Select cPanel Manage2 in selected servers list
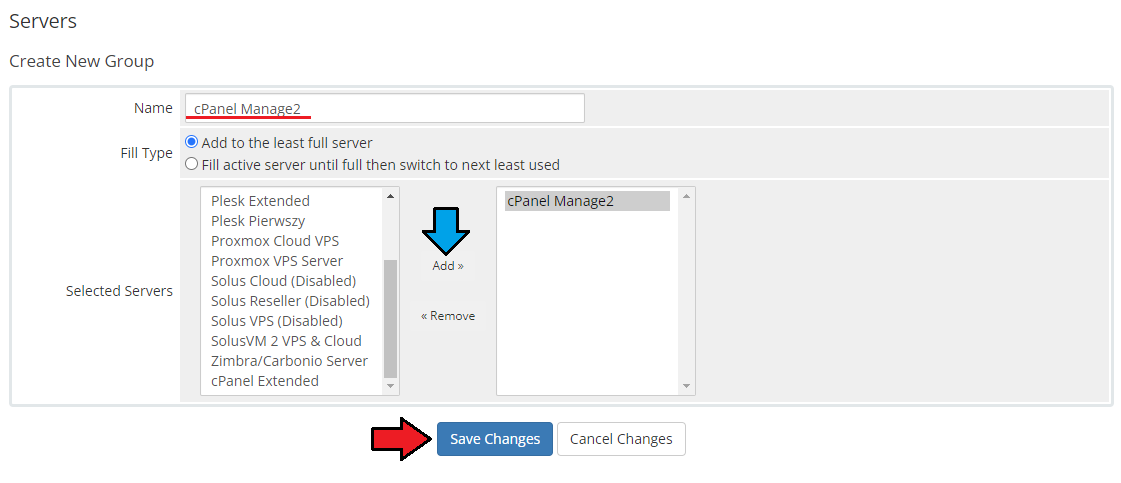The width and height of the screenshot is (1121, 483). [x=587, y=201]
